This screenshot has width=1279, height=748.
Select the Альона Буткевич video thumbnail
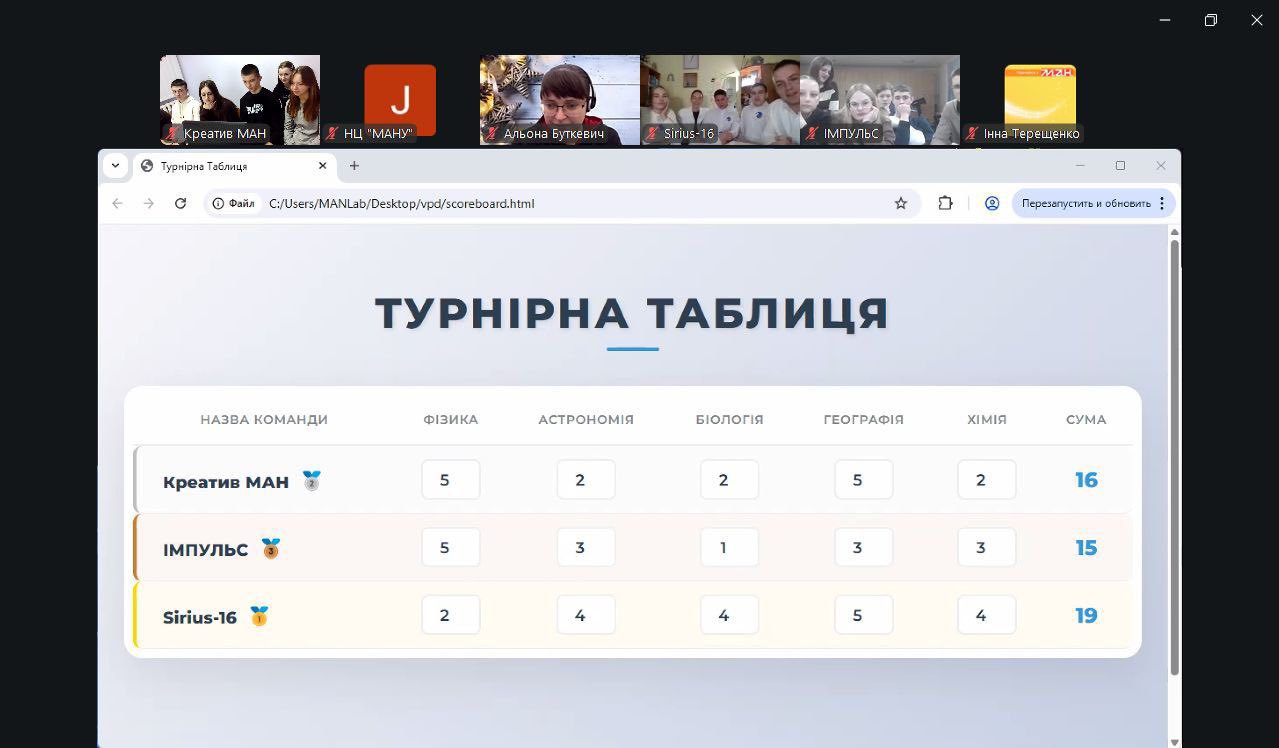click(559, 100)
